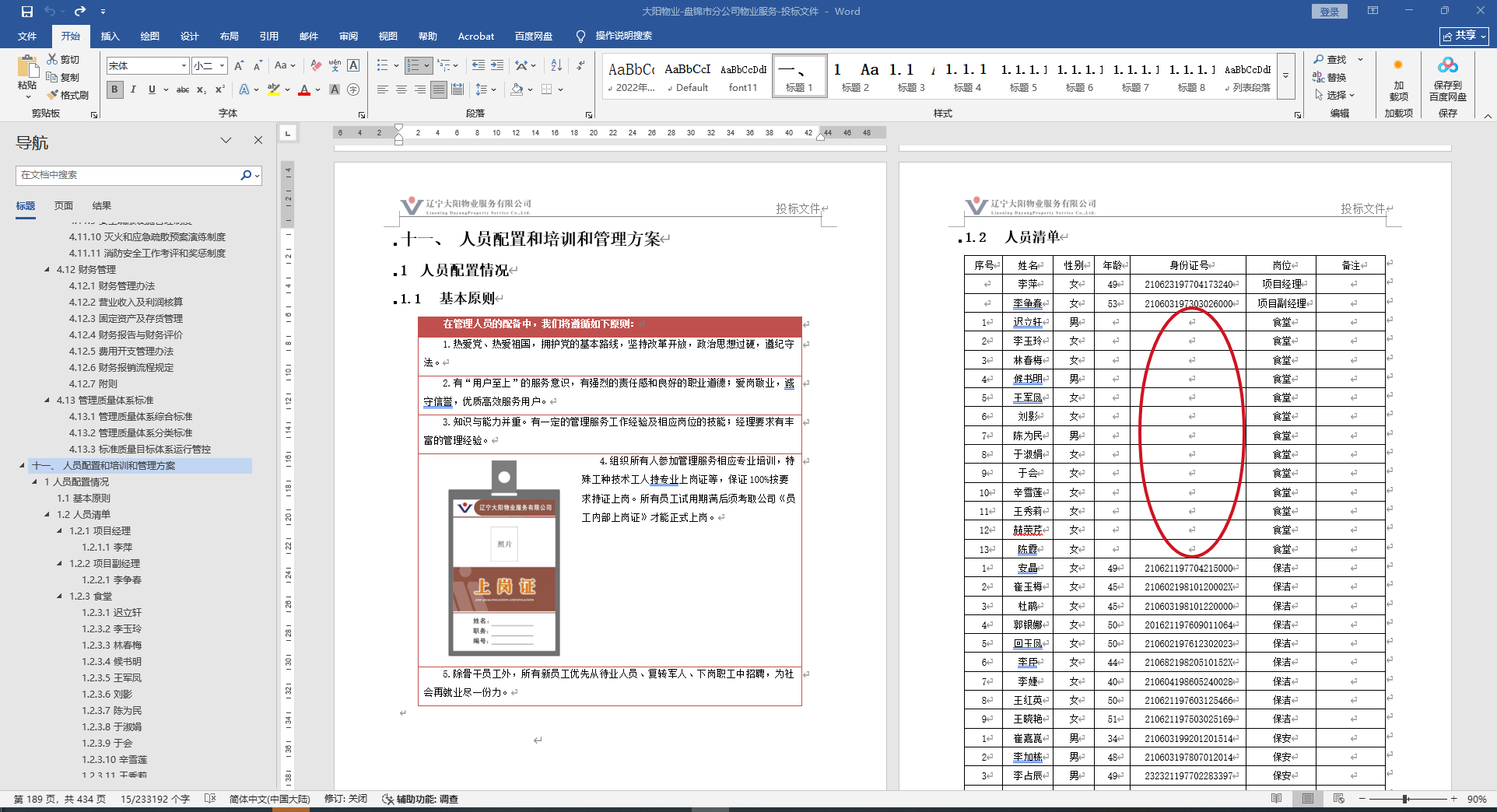This screenshot has width=1497, height=812.
Task: Open the 插入 ribbon tab
Action: (110, 37)
